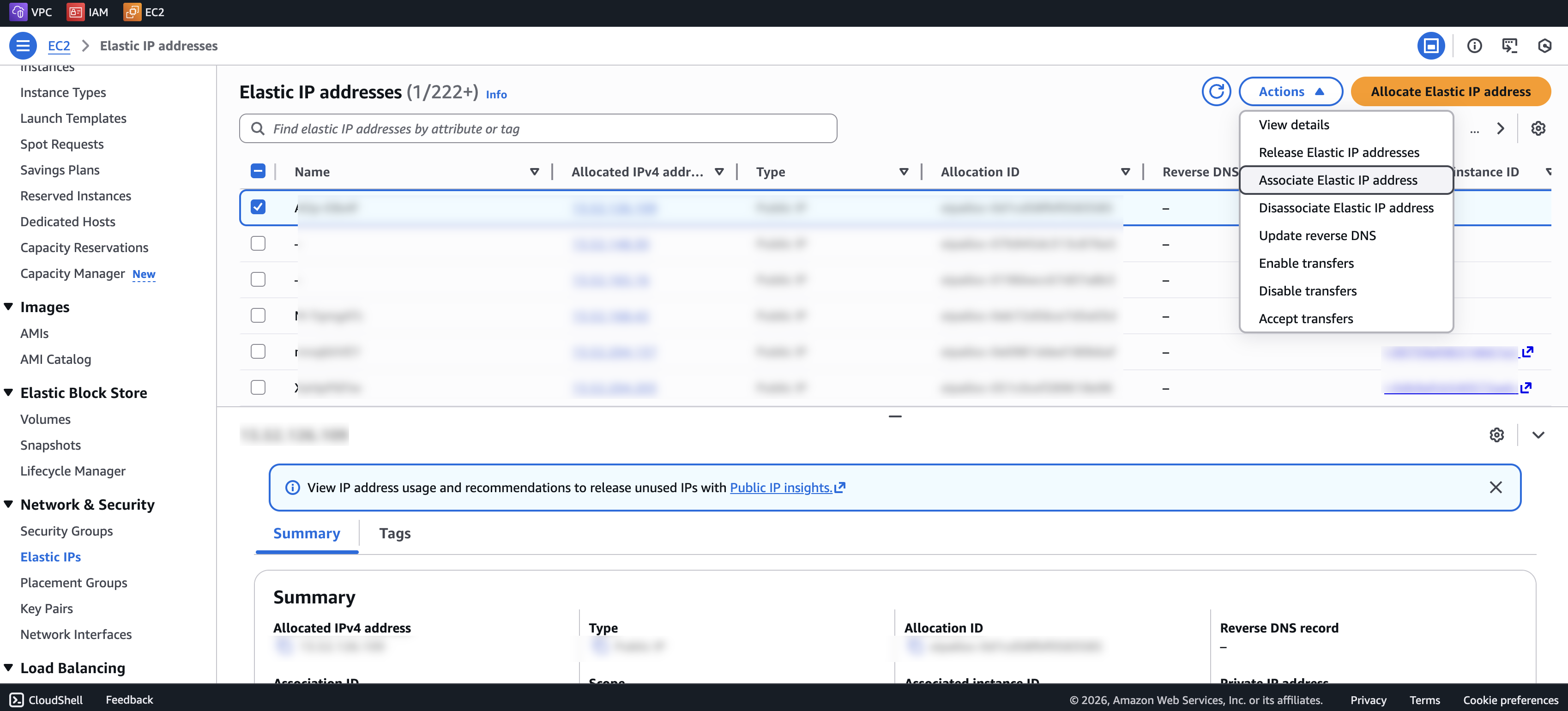Uncheck the selected Elastic IP row

[x=258, y=207]
